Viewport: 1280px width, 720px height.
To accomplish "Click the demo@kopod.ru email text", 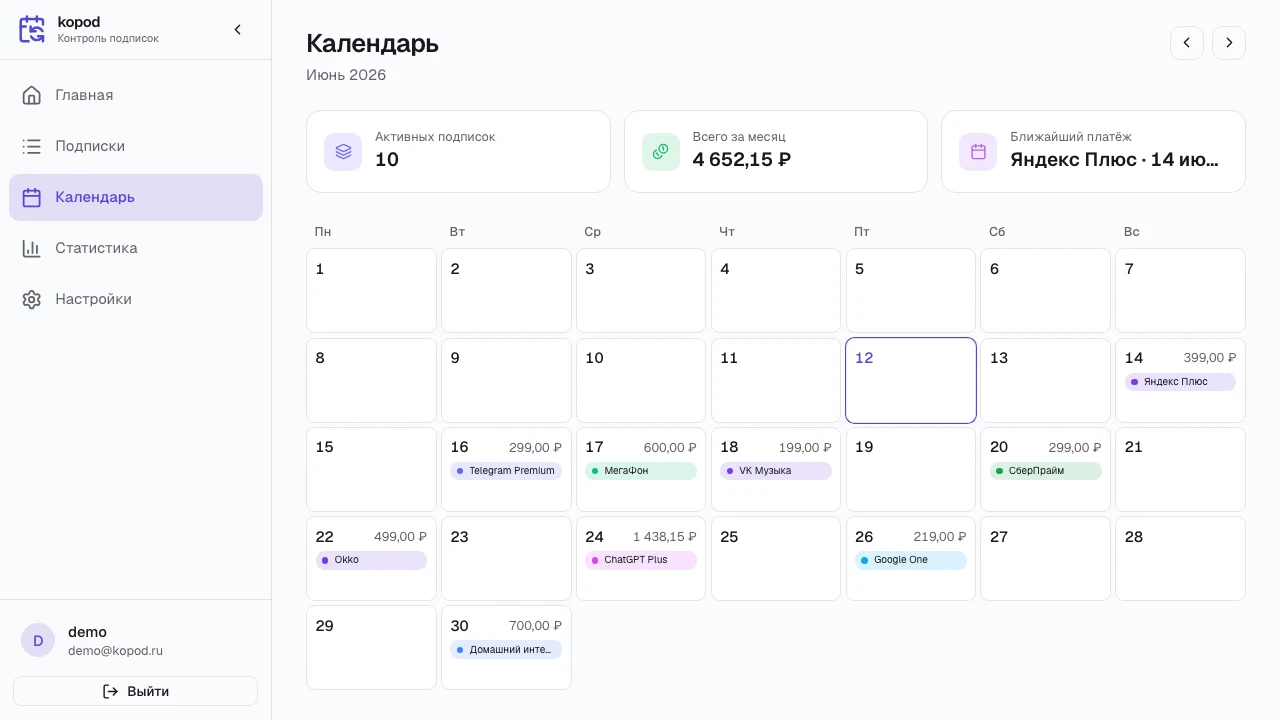I will coord(115,651).
